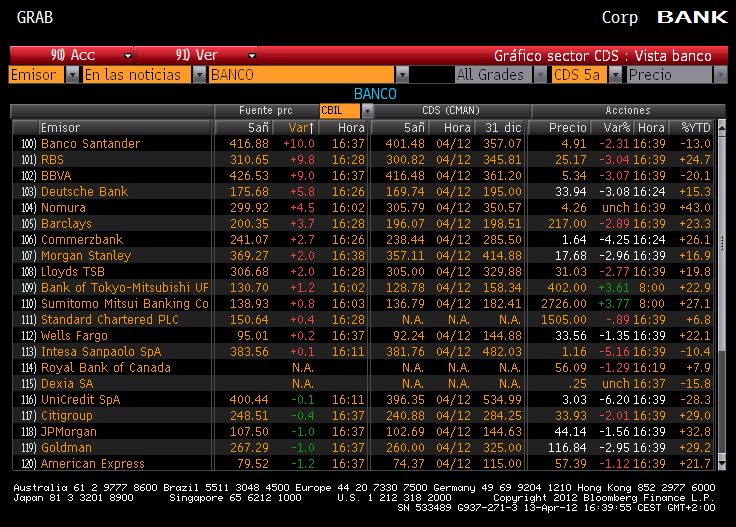
Task: Click the Acciones group header
Action: [628, 111]
